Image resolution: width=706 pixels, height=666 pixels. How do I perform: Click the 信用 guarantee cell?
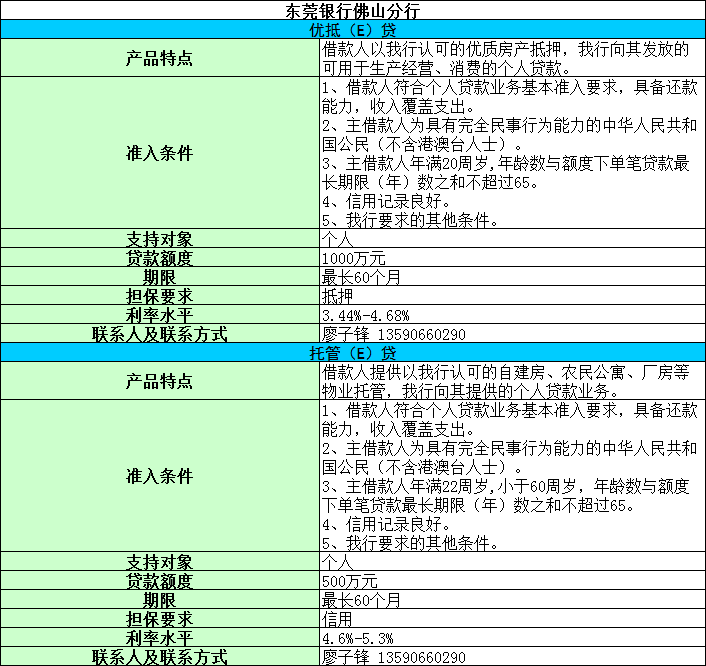tap(512, 618)
